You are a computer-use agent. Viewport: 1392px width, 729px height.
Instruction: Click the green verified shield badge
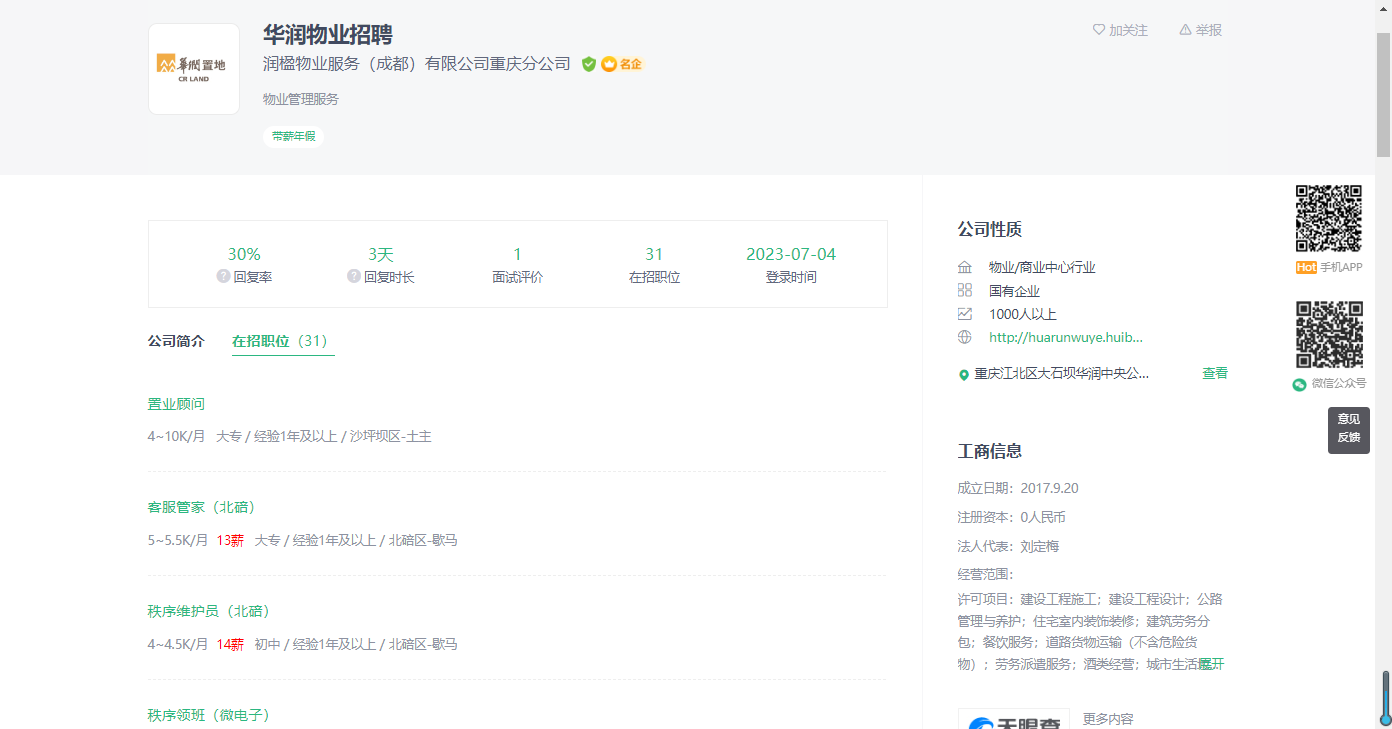tap(589, 64)
